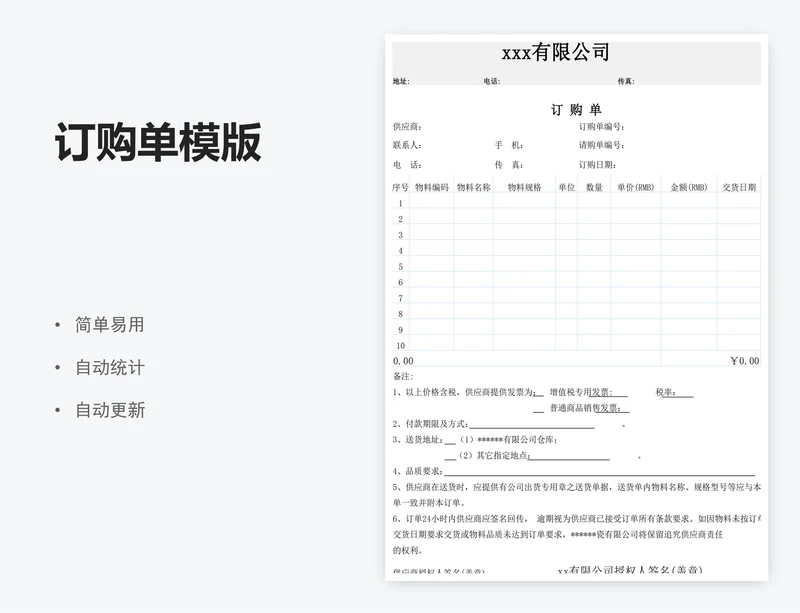Click the 自动更新 bullet text

(110, 410)
